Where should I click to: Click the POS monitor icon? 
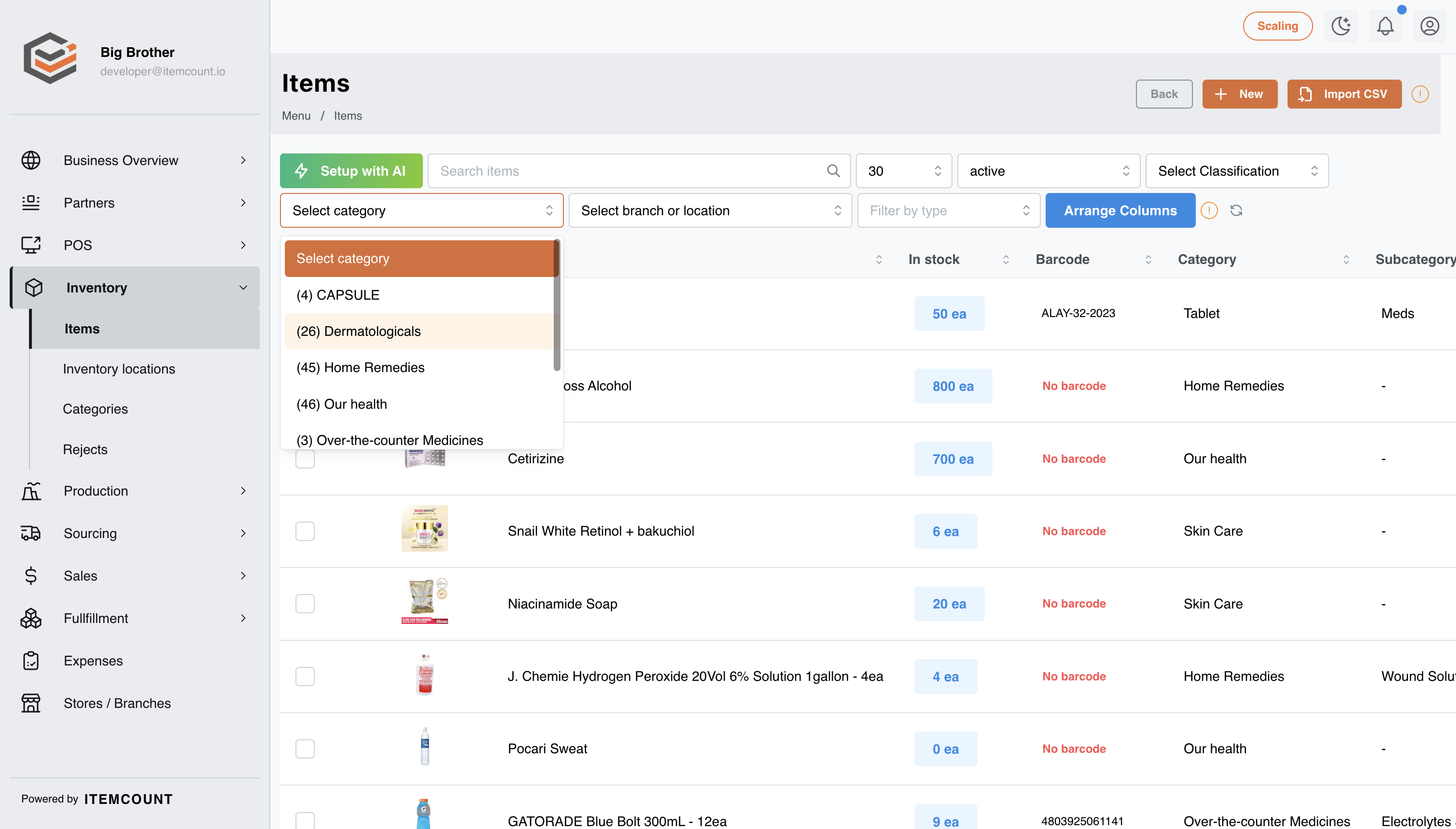[31, 246]
